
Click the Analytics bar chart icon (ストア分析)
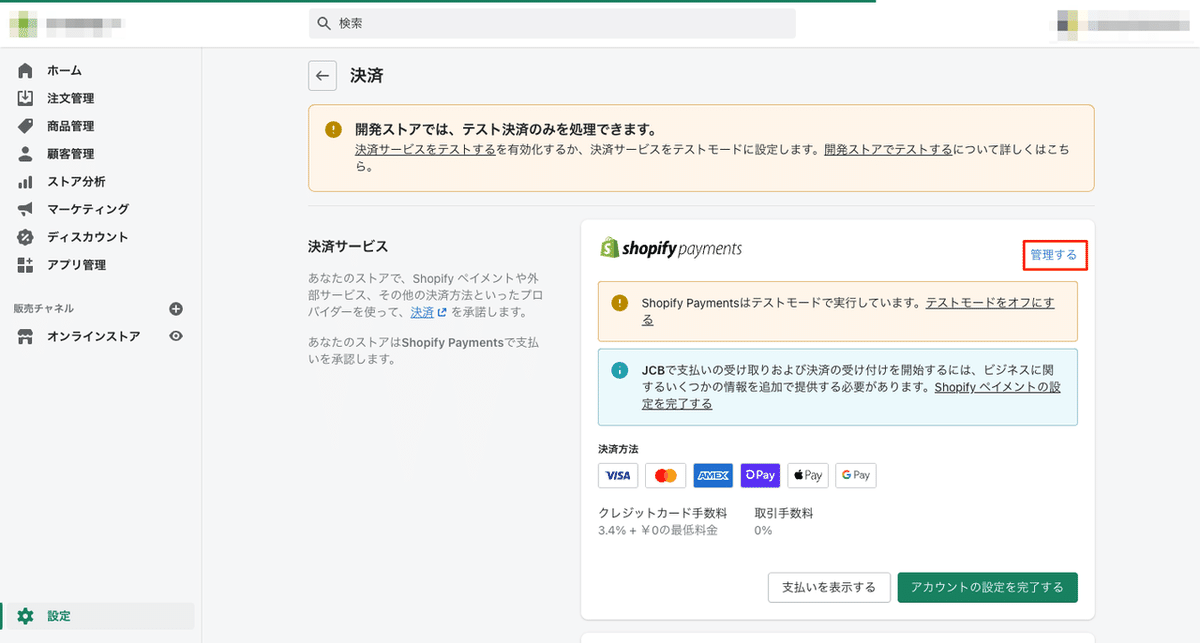tap(25, 182)
